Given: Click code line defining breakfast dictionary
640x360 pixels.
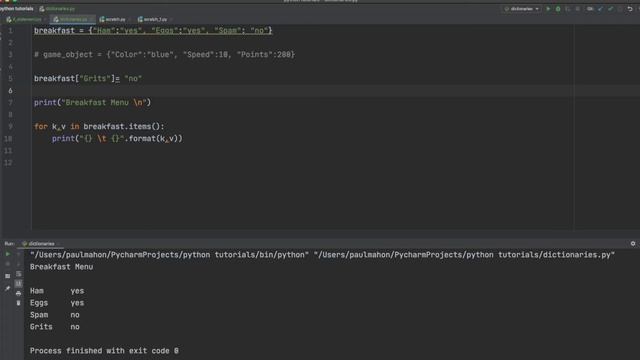Looking at the screenshot, I should (153, 31).
